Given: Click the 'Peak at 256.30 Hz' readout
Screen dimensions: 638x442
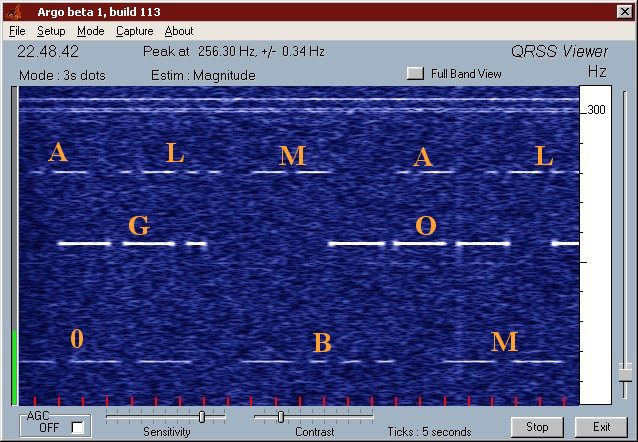Looking at the screenshot, I should coord(234,51).
